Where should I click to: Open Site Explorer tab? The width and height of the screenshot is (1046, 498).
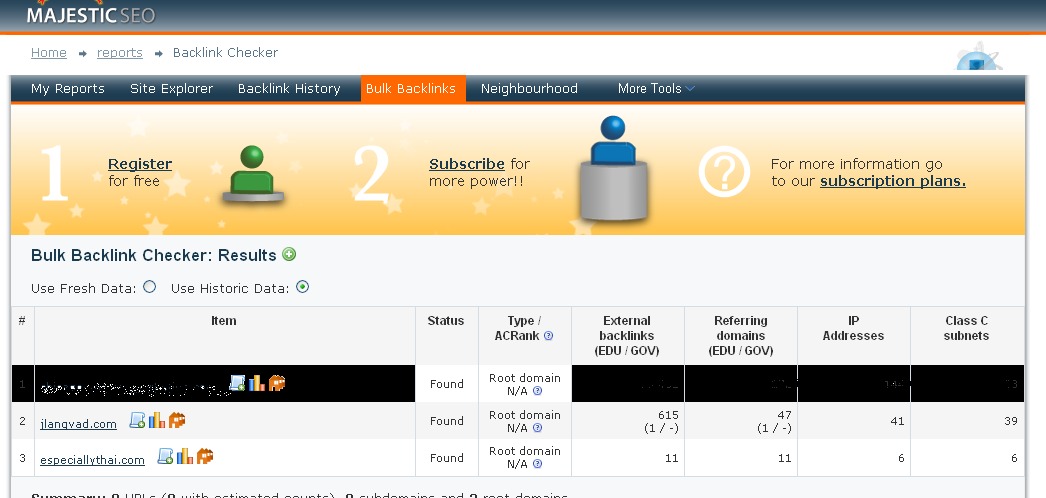click(x=171, y=89)
